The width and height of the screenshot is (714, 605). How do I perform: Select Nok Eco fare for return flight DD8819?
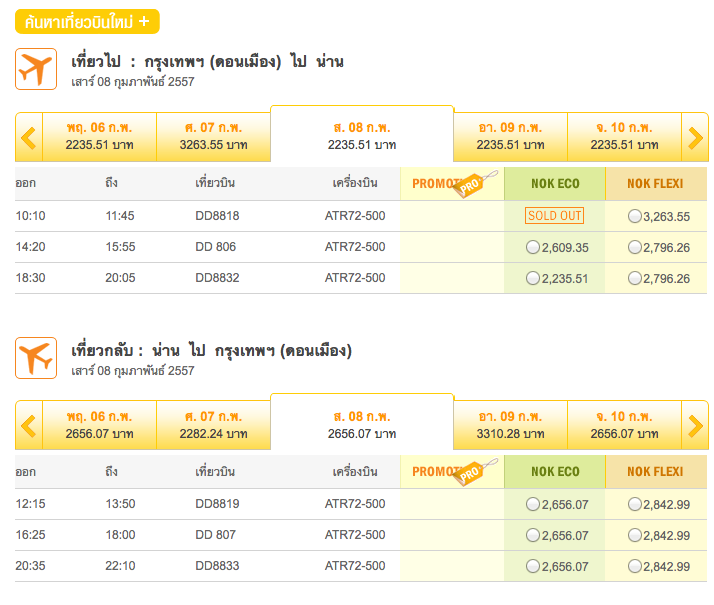point(533,505)
